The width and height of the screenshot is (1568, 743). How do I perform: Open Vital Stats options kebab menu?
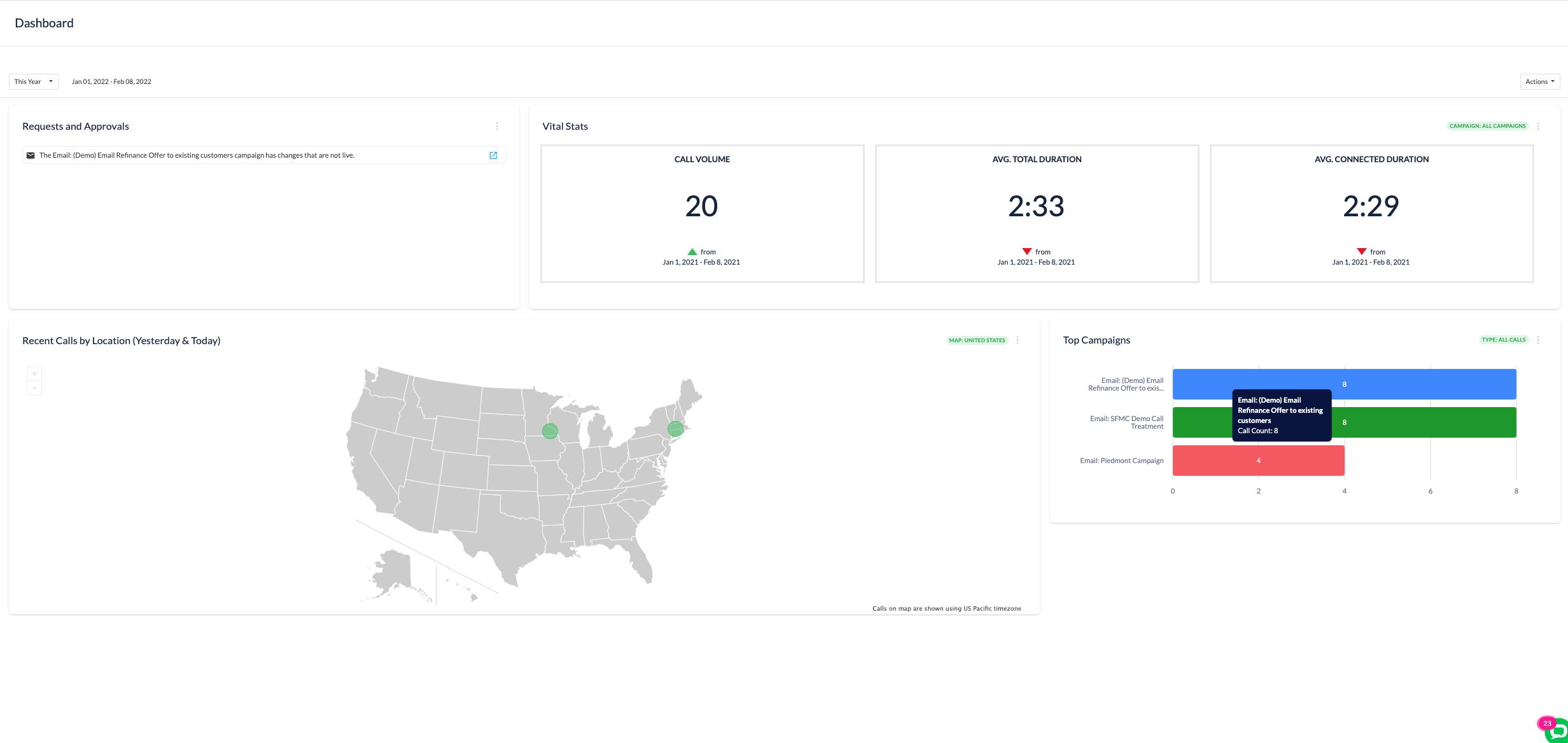click(1538, 126)
